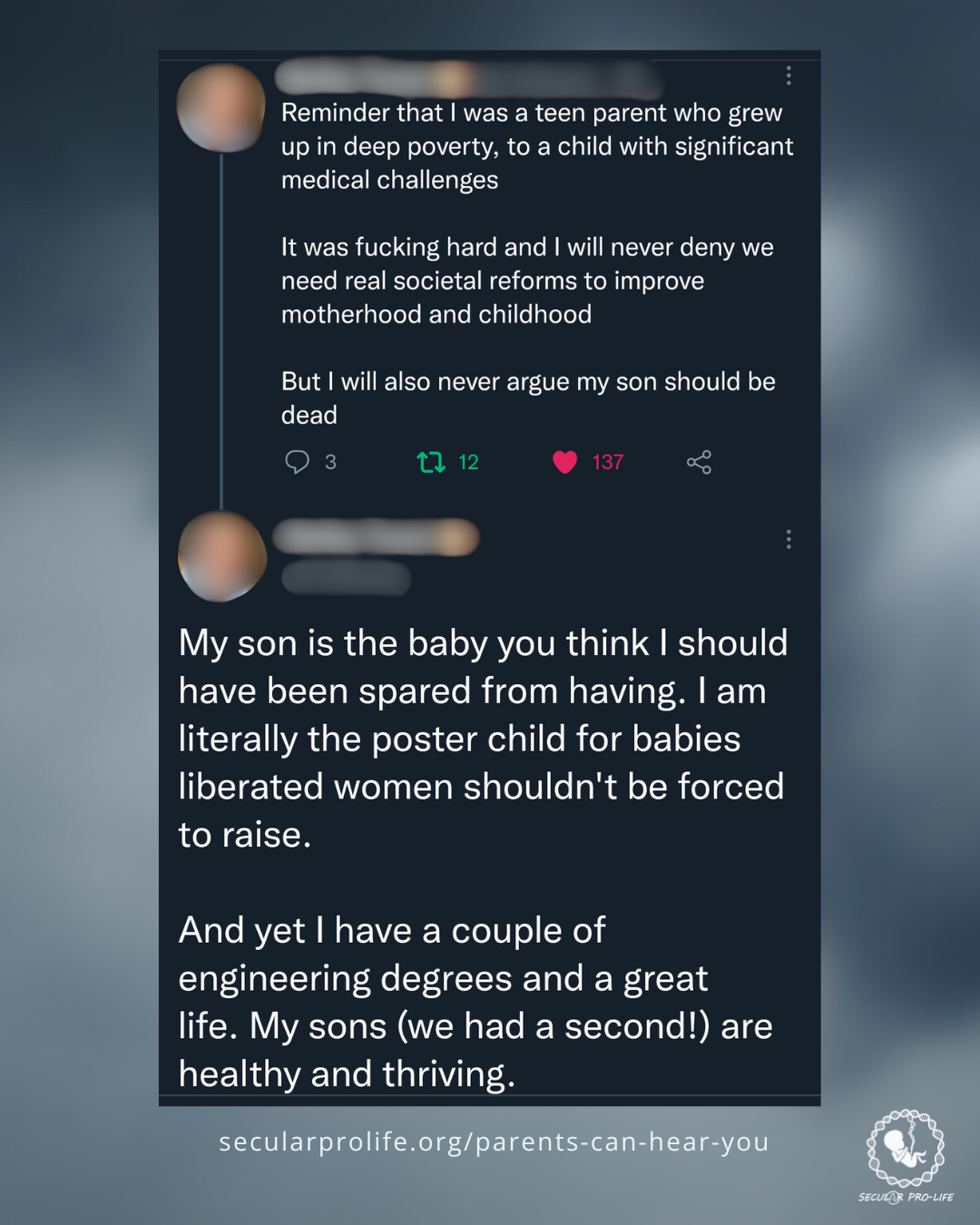Click the reply count number 3
Screen dimensions: 980x1225
330,463
